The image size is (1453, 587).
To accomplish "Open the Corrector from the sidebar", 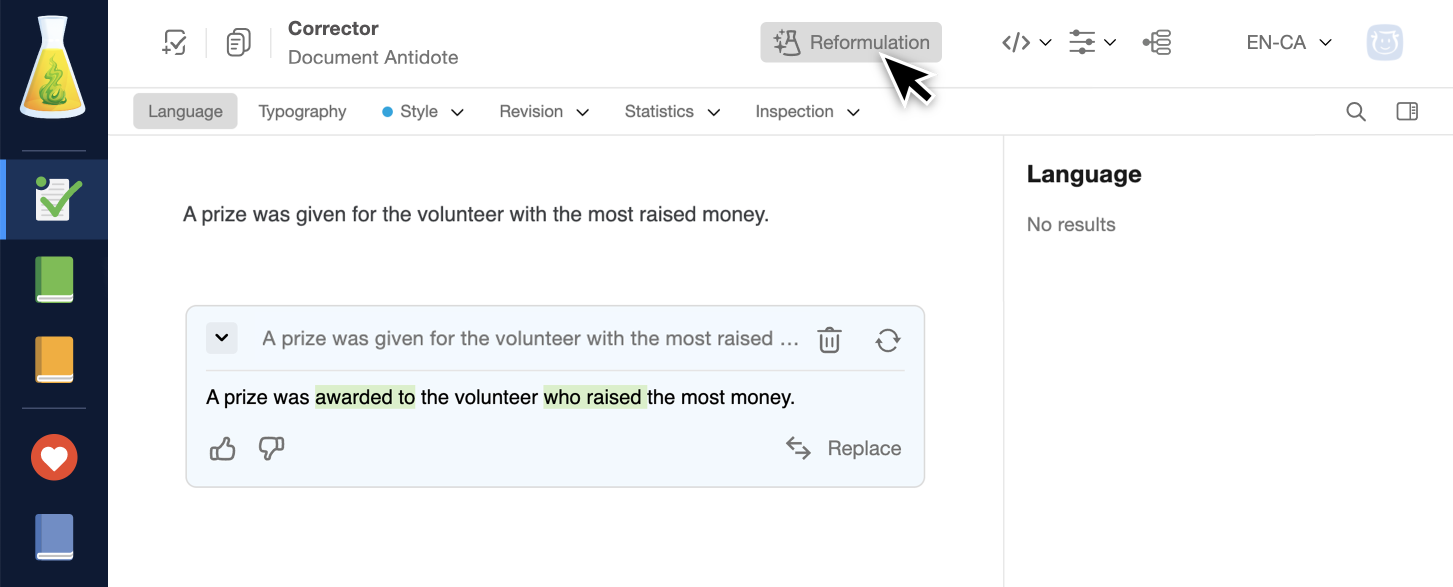I will 56,199.
